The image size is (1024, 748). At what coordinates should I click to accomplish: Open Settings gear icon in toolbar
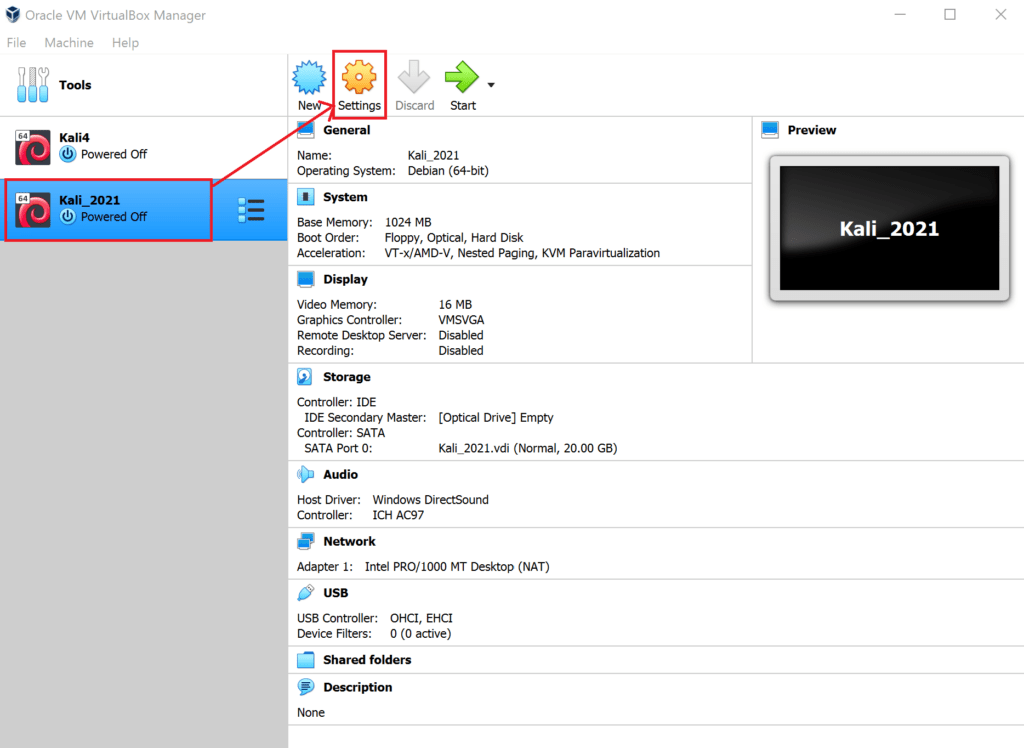tap(359, 77)
